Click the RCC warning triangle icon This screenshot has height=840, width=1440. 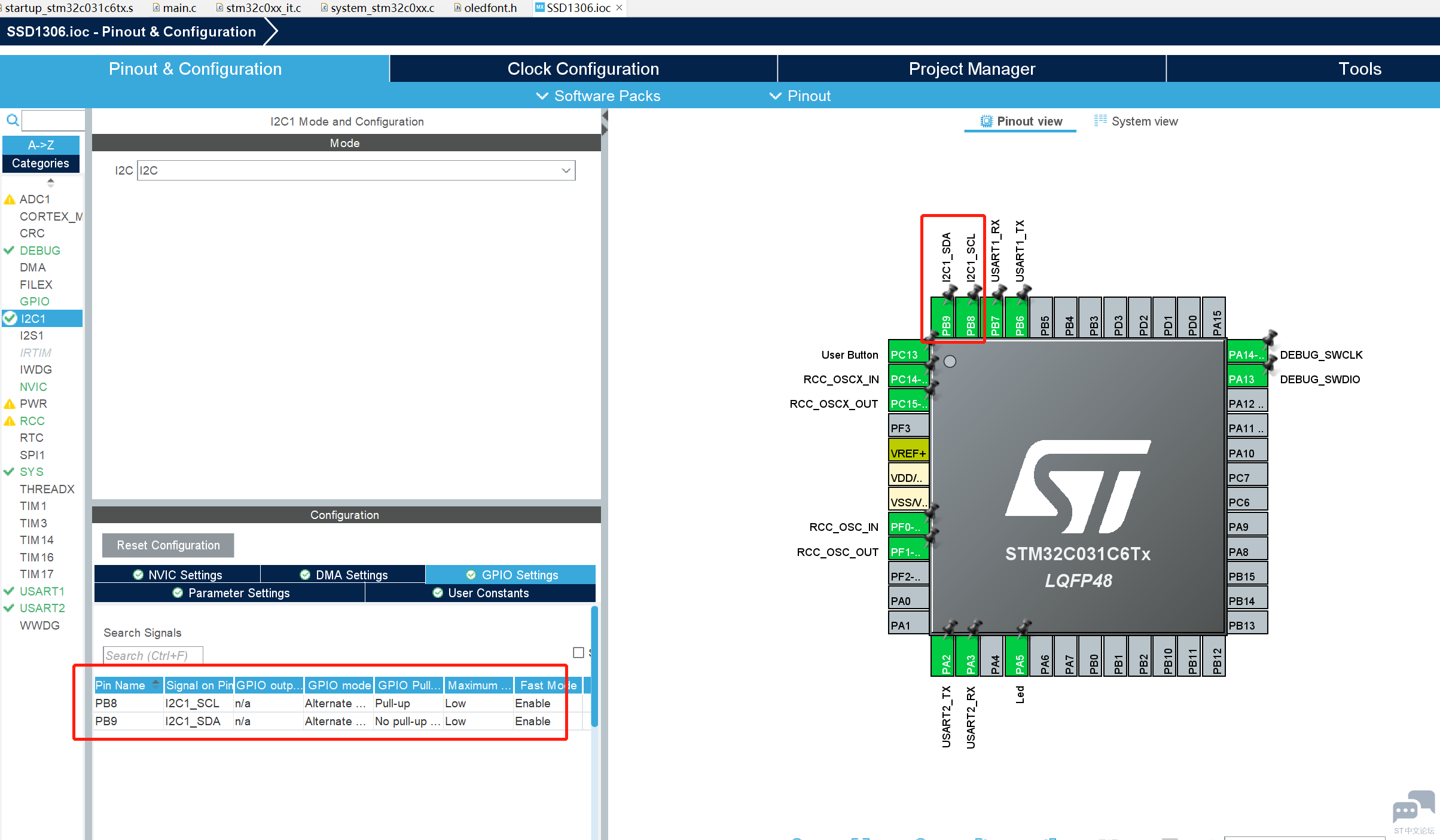pos(10,421)
